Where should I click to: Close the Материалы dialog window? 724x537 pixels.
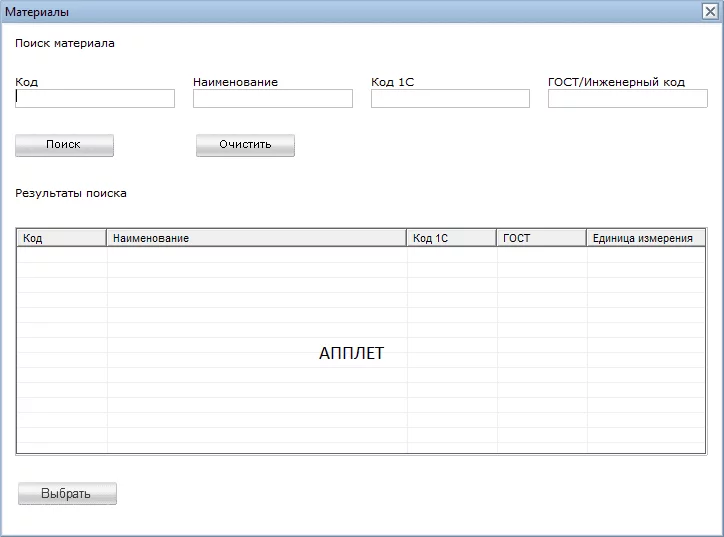(x=710, y=11)
